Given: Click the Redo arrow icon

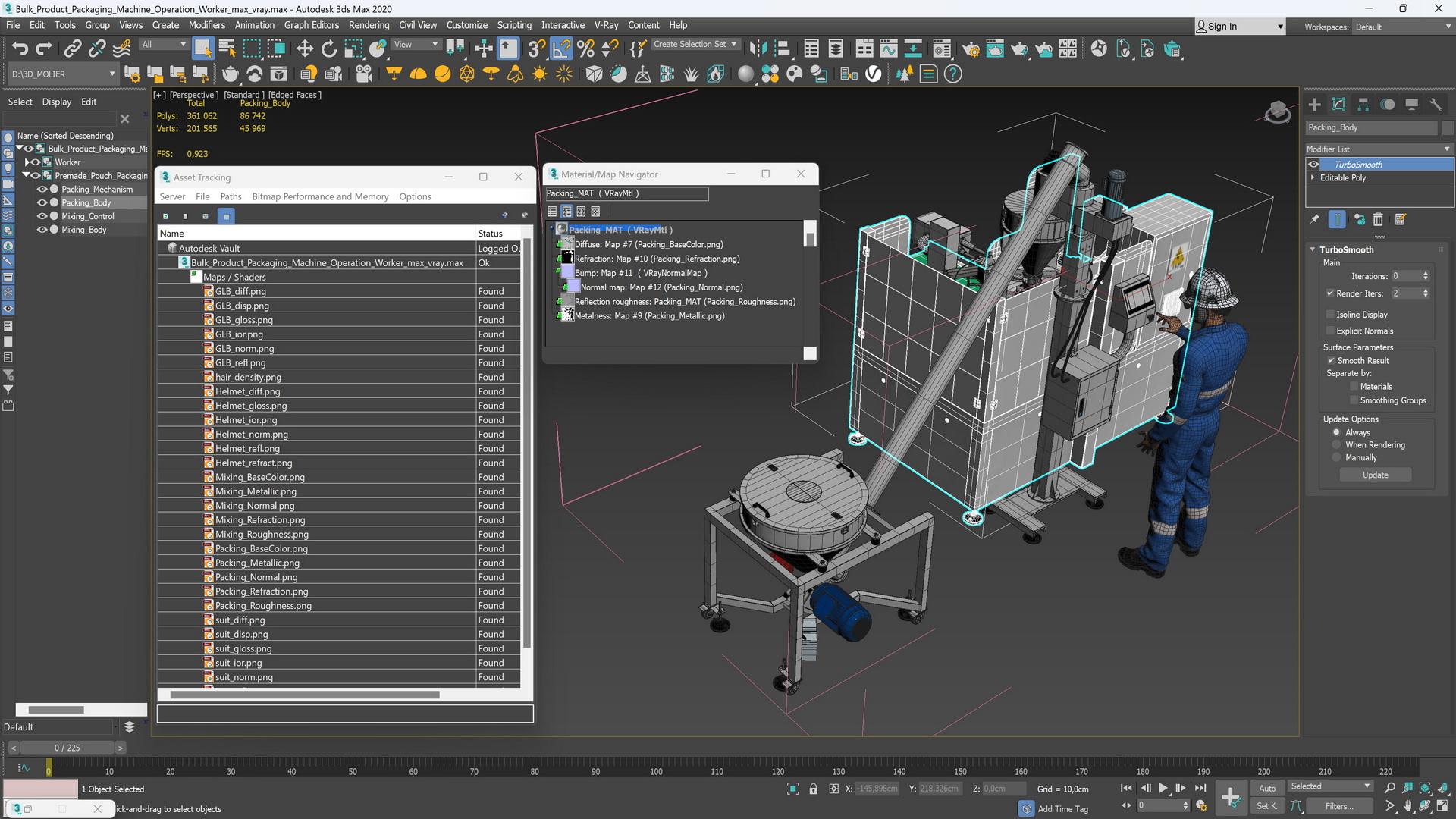Looking at the screenshot, I should point(44,49).
